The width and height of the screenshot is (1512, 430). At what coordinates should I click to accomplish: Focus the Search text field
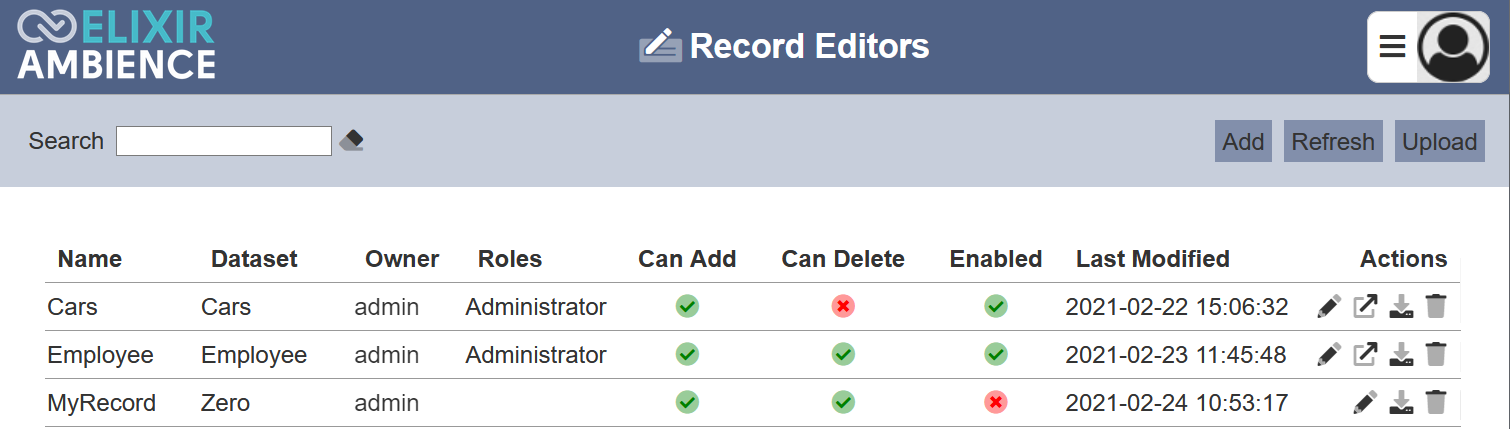tap(224, 141)
